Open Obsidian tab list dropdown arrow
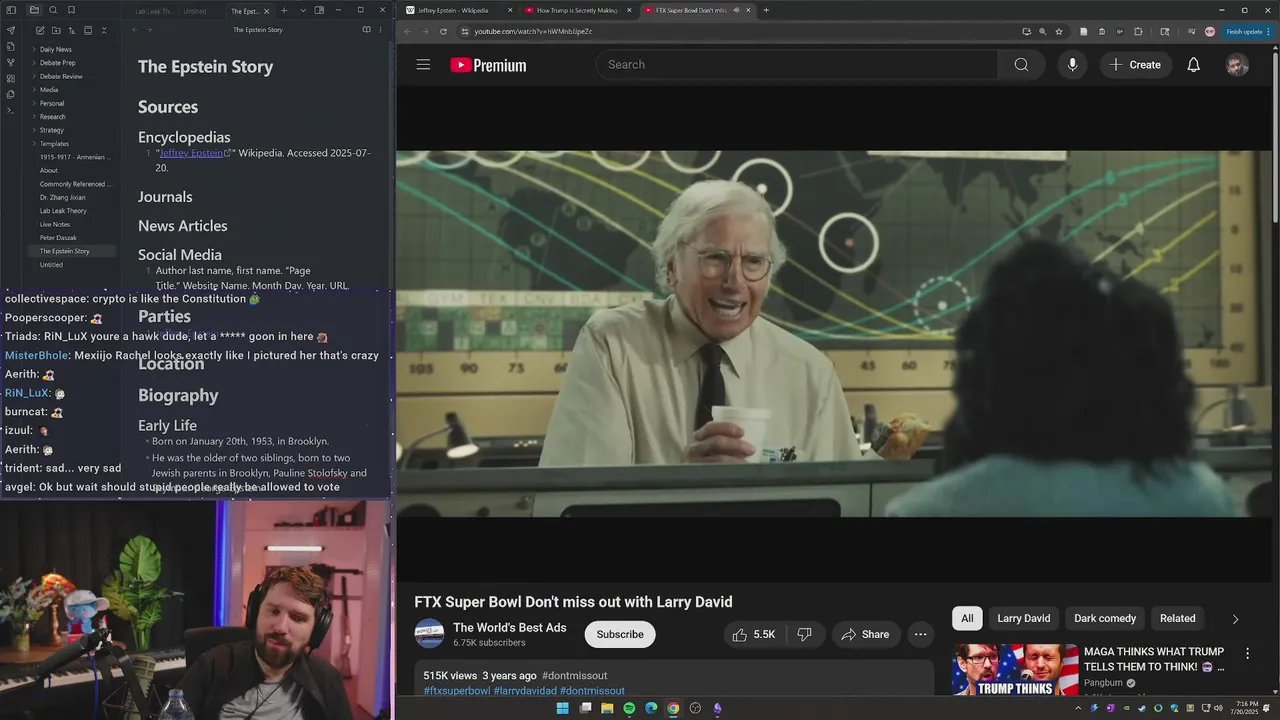Viewport: 1280px width, 720px height. (303, 10)
